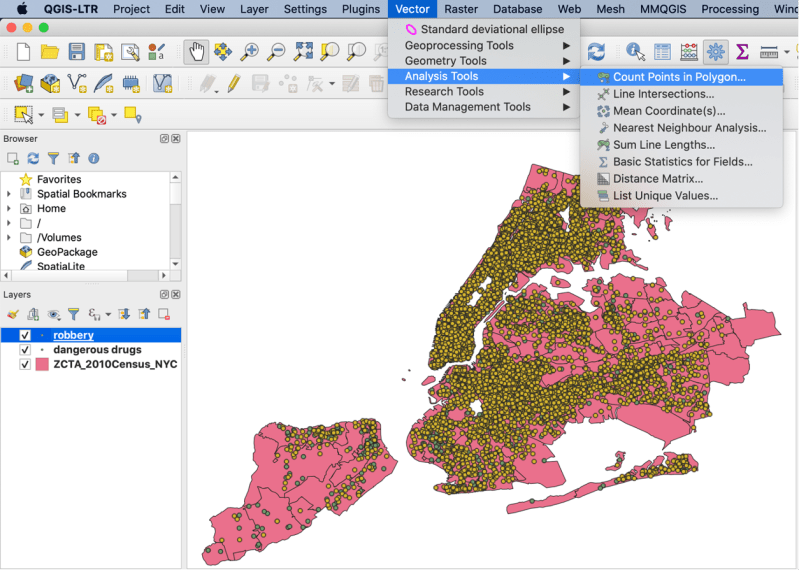Choose Count Points in Polygon menu entry
The height and width of the screenshot is (570, 799).
681,77
